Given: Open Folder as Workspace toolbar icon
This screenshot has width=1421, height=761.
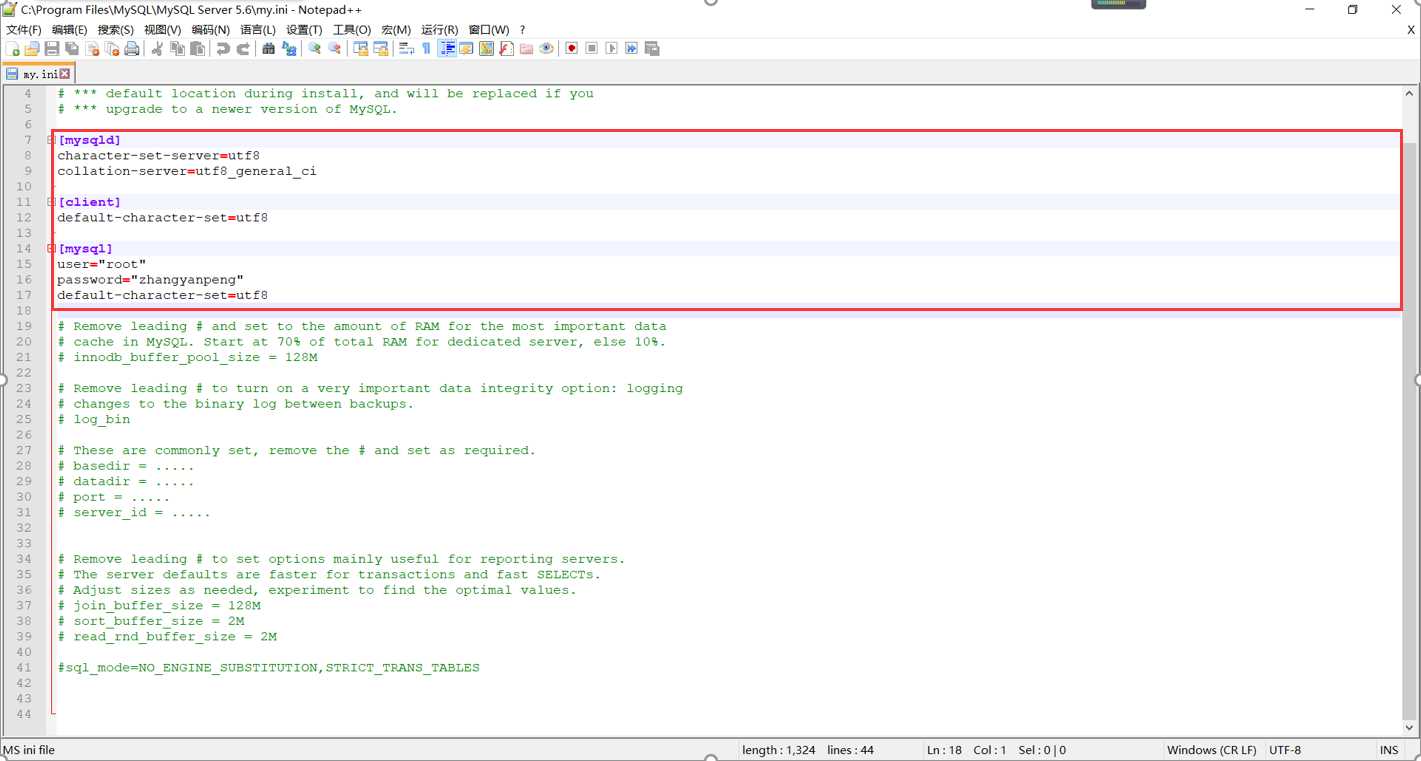Looking at the screenshot, I should pyautogui.click(x=526, y=48).
